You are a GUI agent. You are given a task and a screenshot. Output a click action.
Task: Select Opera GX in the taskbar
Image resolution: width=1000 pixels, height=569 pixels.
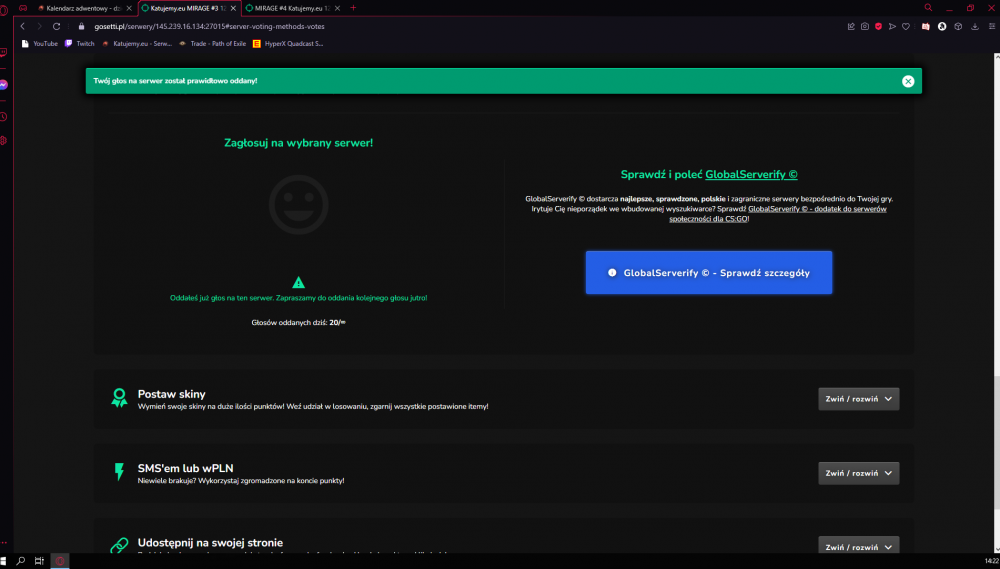point(60,561)
